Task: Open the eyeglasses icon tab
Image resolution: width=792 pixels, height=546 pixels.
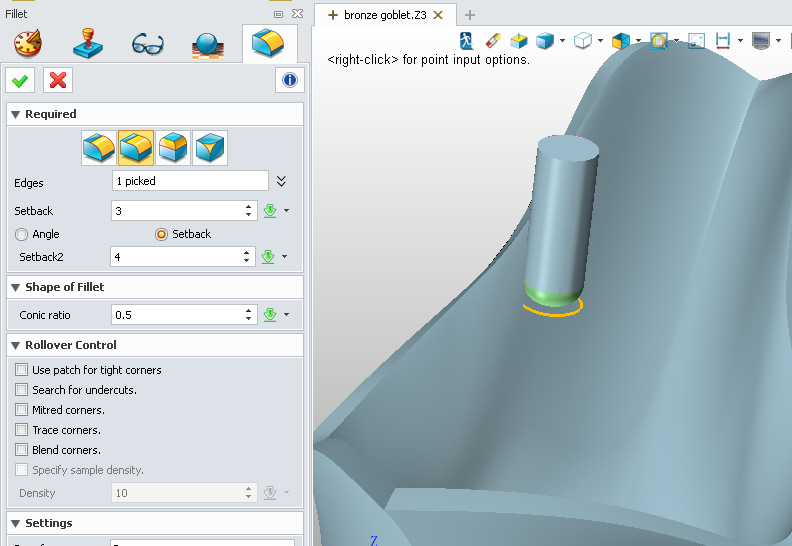Action: (x=147, y=44)
